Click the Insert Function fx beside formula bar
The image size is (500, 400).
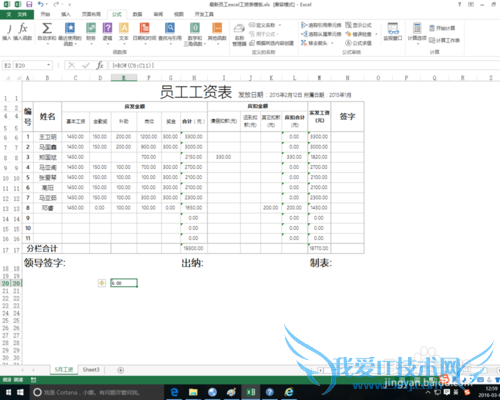[x=100, y=65]
